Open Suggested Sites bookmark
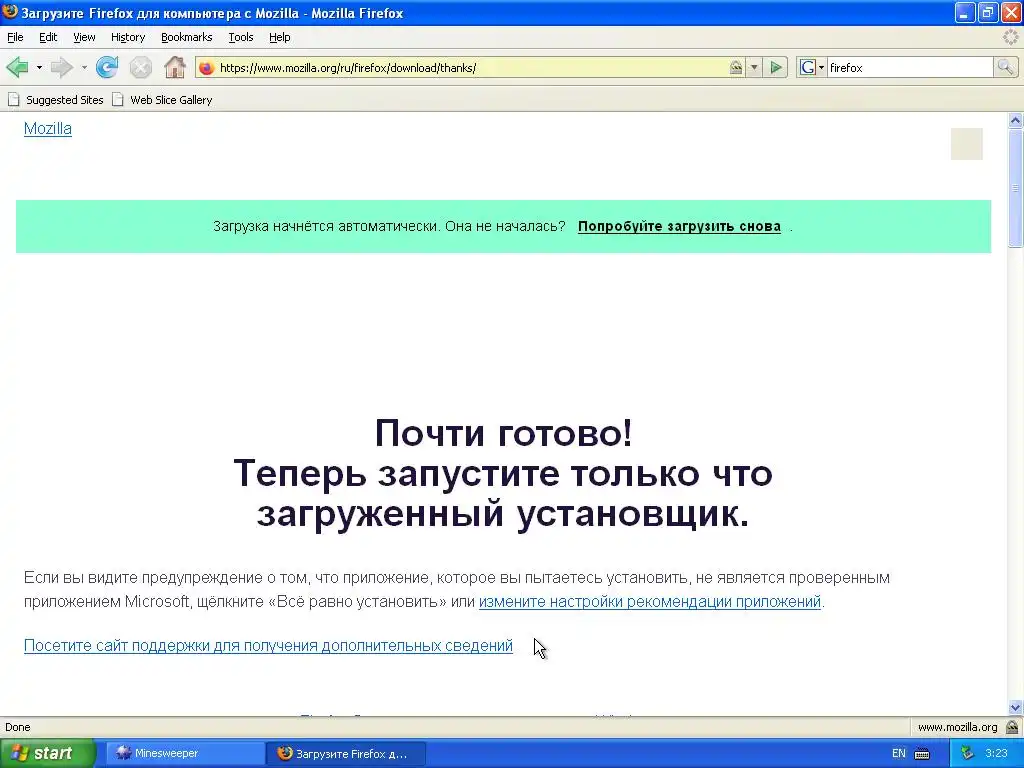 [56, 100]
